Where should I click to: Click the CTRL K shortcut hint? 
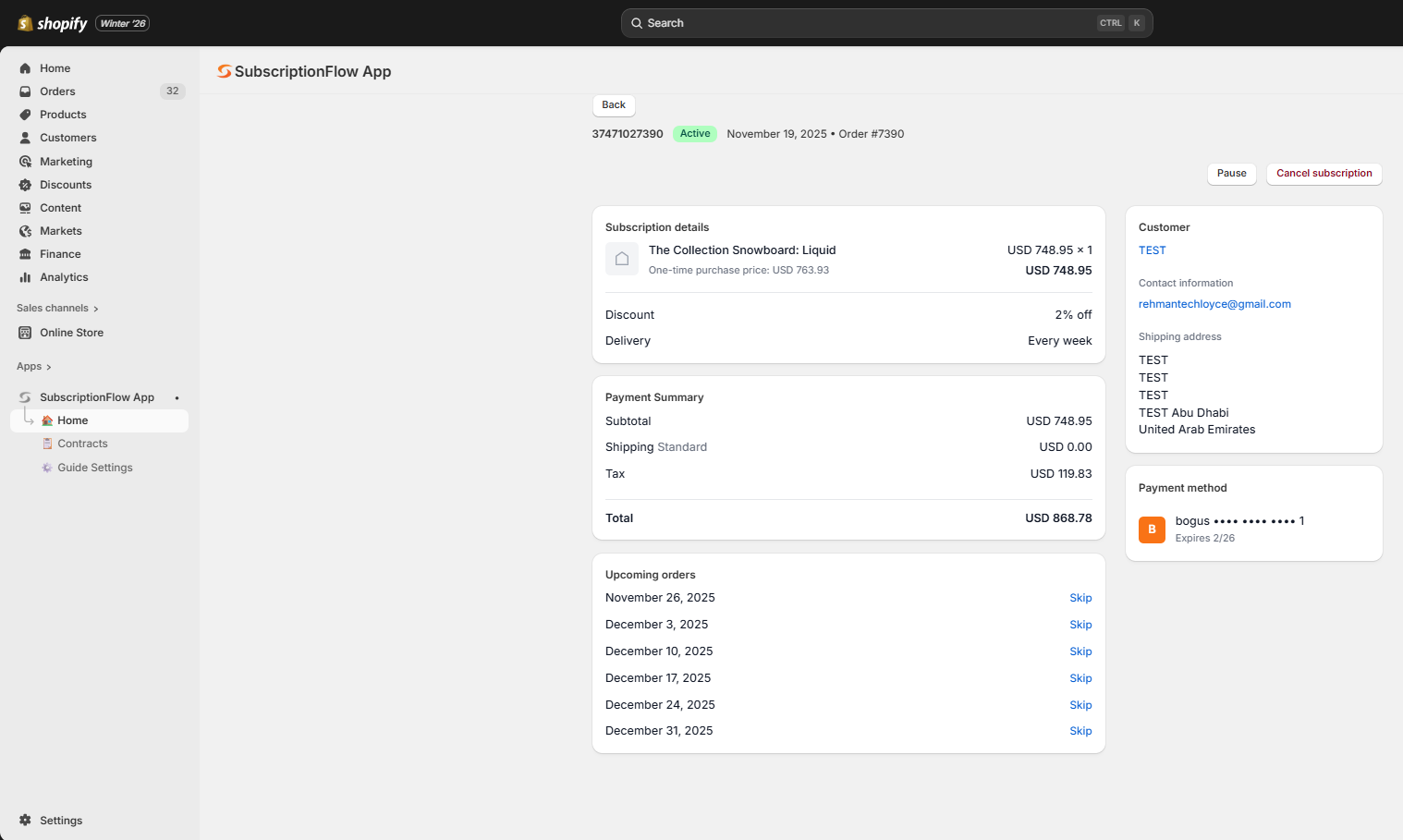1121,23
